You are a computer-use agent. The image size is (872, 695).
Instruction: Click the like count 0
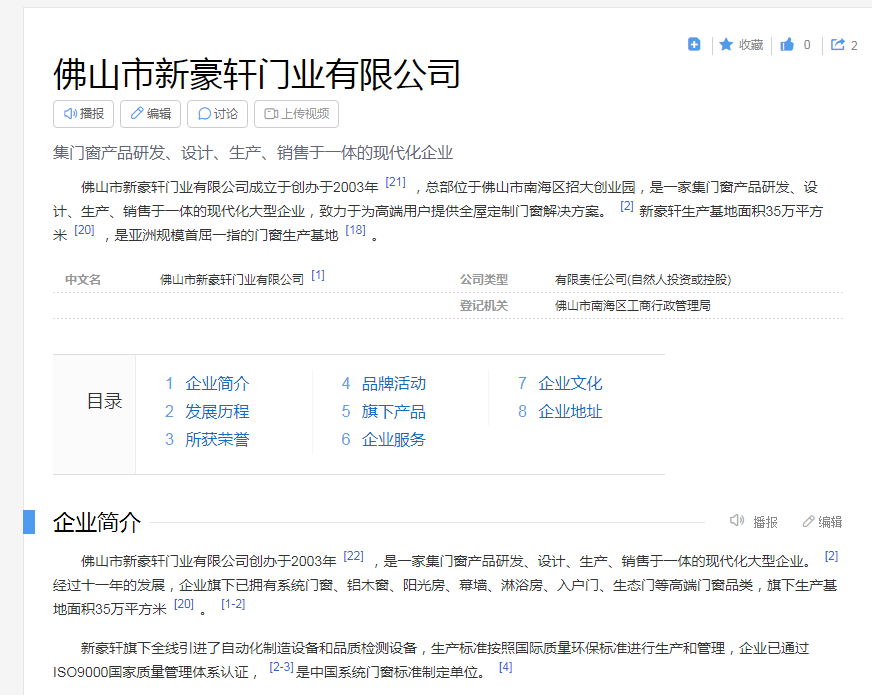(807, 45)
